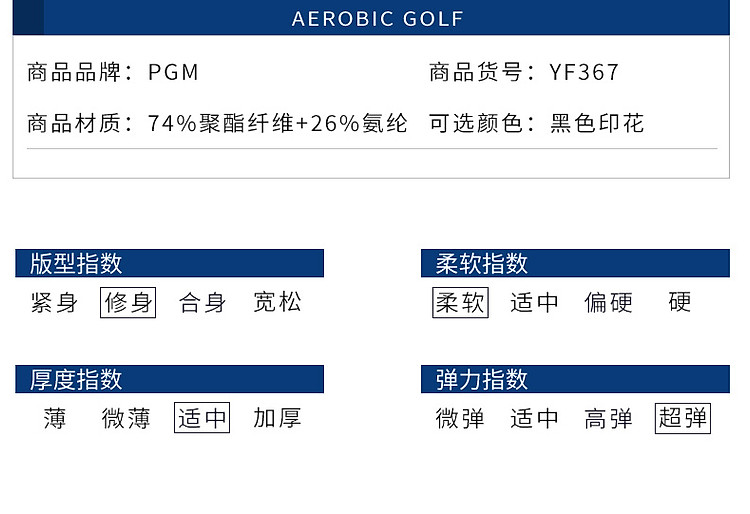This screenshot has width=750, height=514.
Task: Click the AEROBIC GOLF header banner
Action: (x=378, y=19)
